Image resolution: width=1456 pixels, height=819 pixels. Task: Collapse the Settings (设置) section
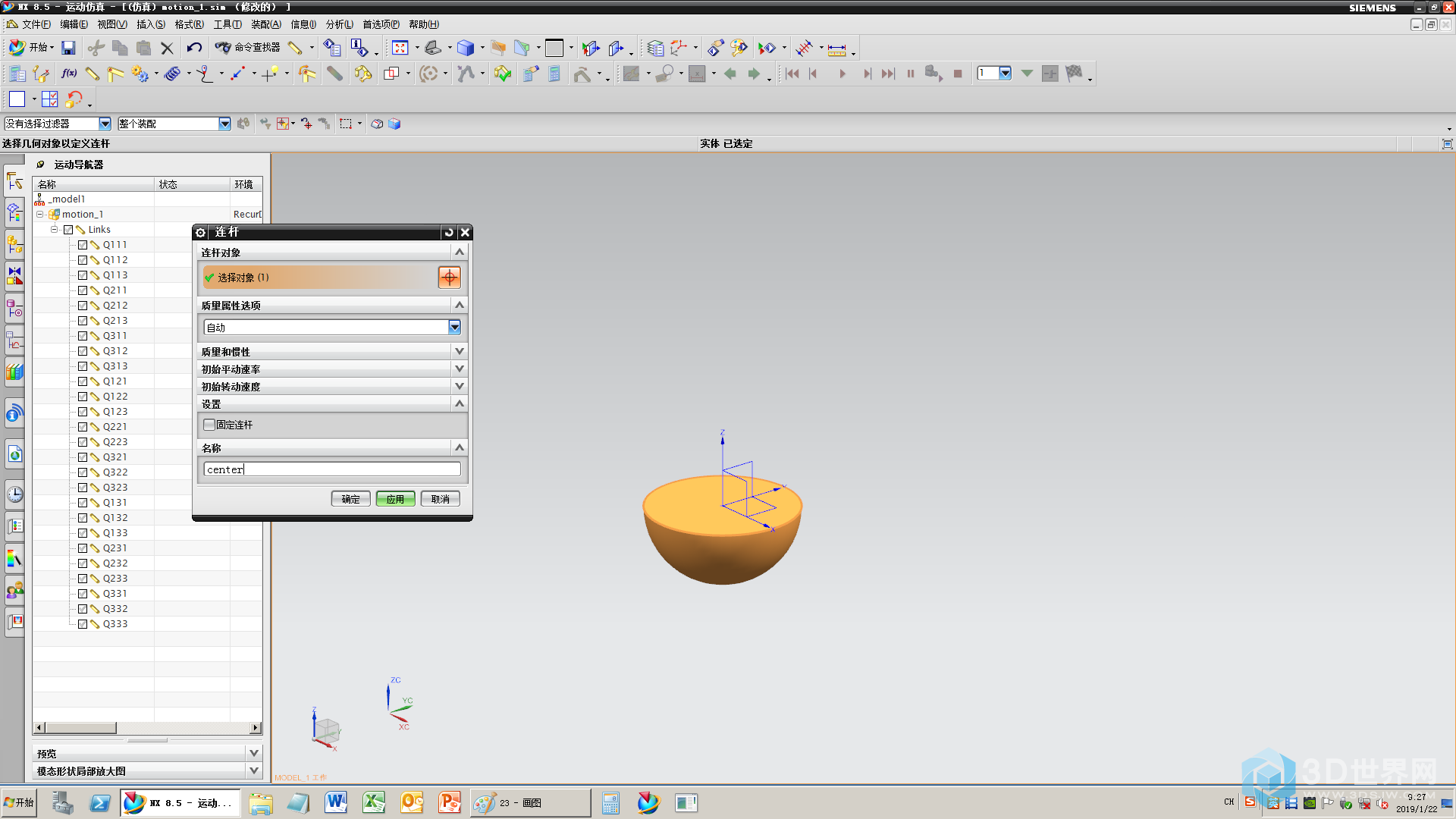[x=332, y=403]
